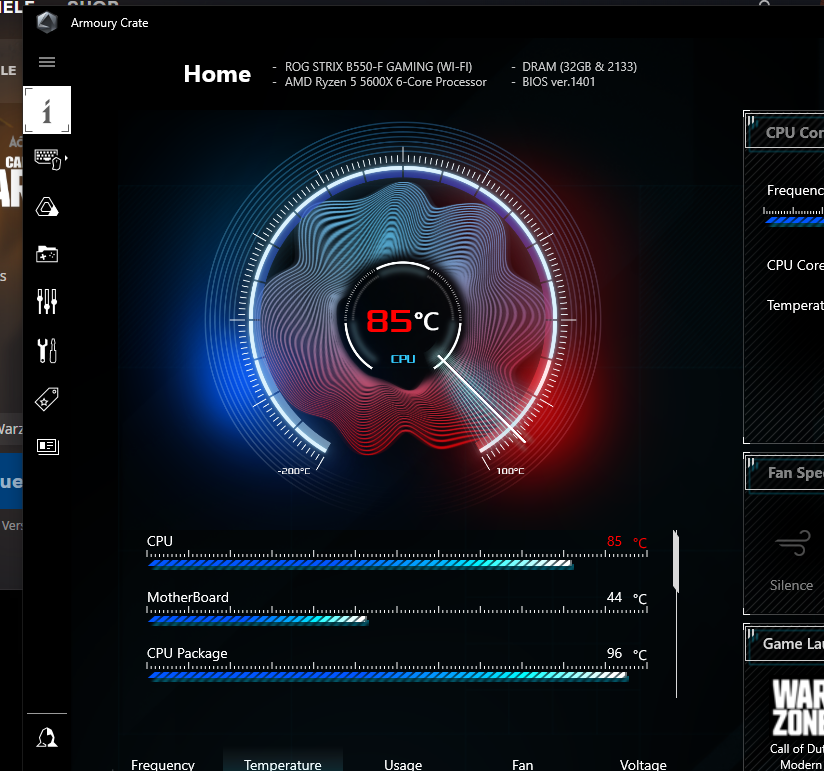Screen dimensions: 824x771
Task: Open Scenario Profiles sliders icon
Action: pyautogui.click(x=47, y=302)
